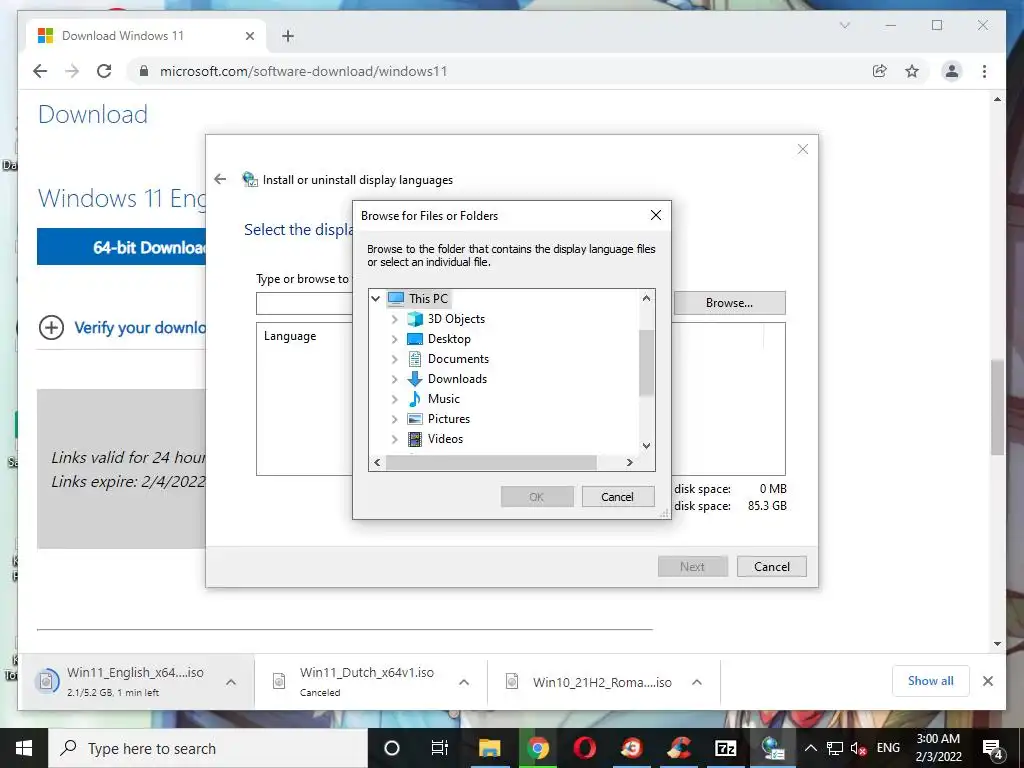The image size is (1024, 768).
Task: Click the tree's scroll right arrow
Action: tap(629, 462)
